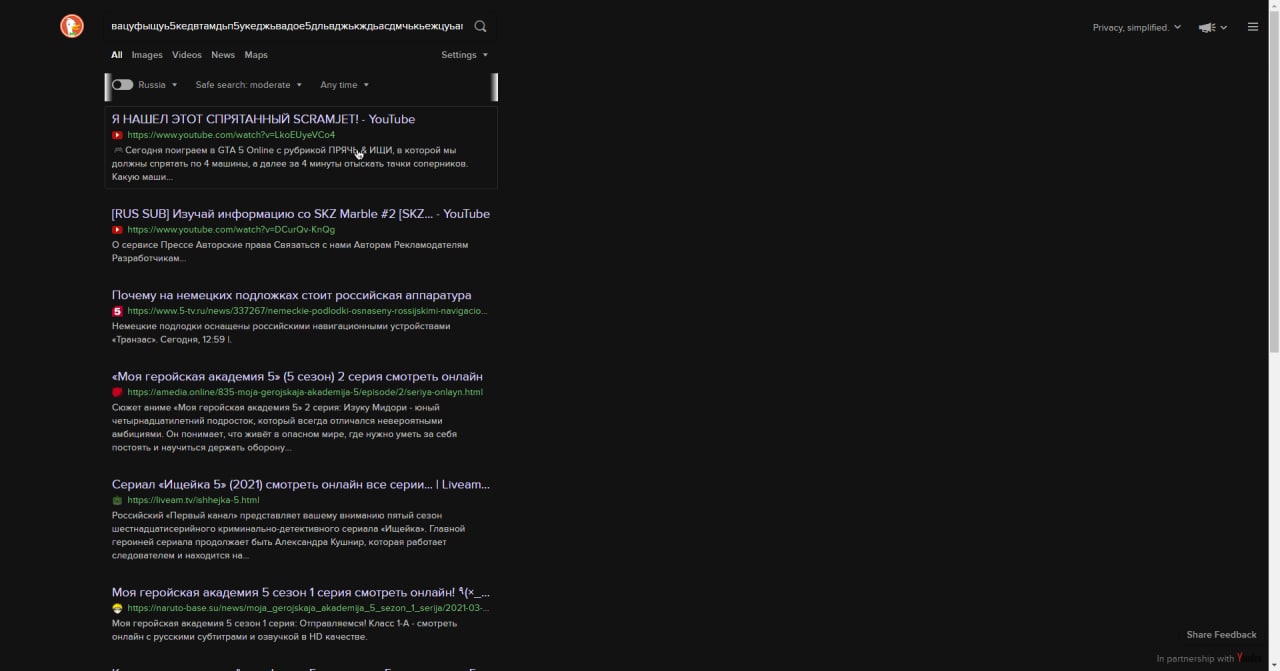Click the search magnifier icon
This screenshot has width=1280, height=671.
pyautogui.click(x=480, y=26)
